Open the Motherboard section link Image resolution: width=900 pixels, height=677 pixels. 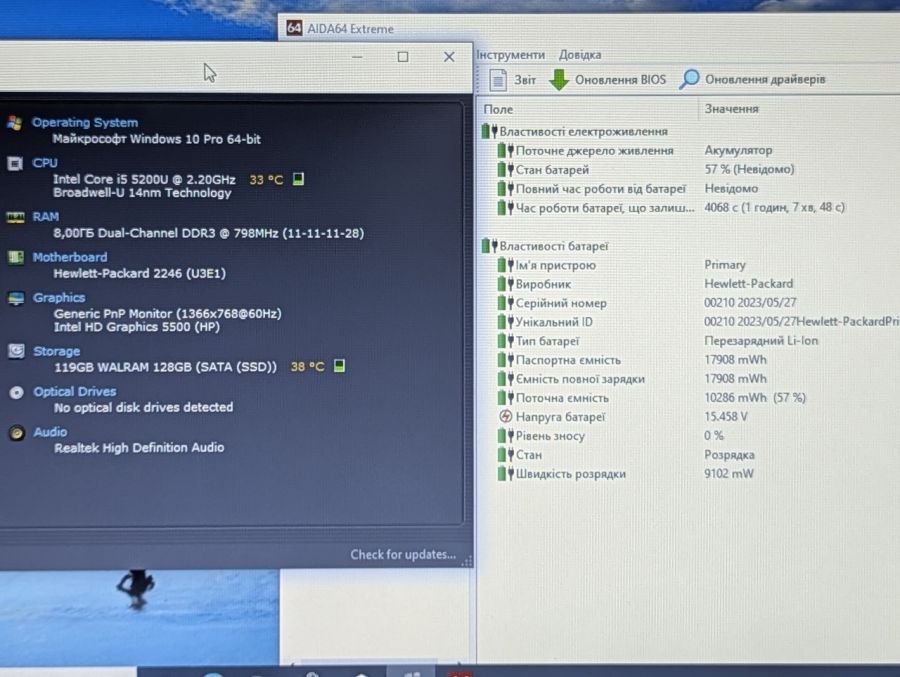pyautogui.click(x=70, y=257)
